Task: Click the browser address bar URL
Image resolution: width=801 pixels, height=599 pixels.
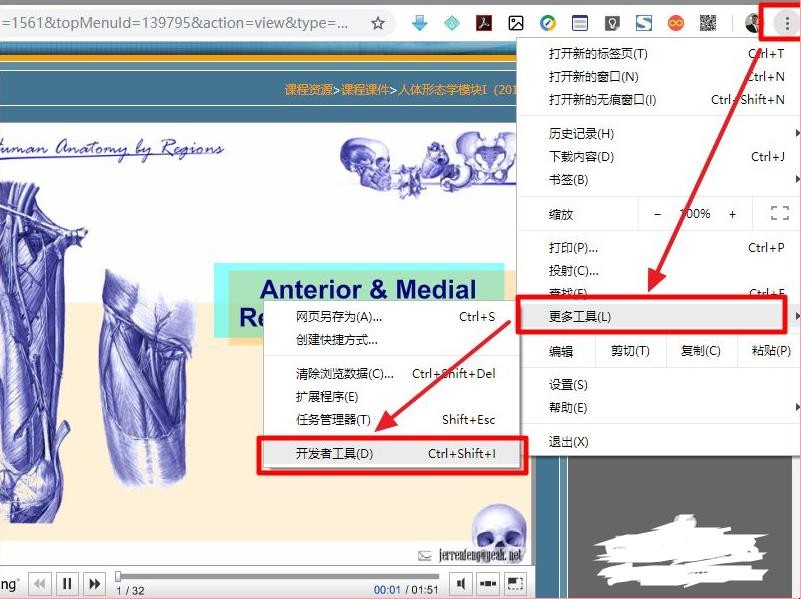Action: [x=174, y=23]
